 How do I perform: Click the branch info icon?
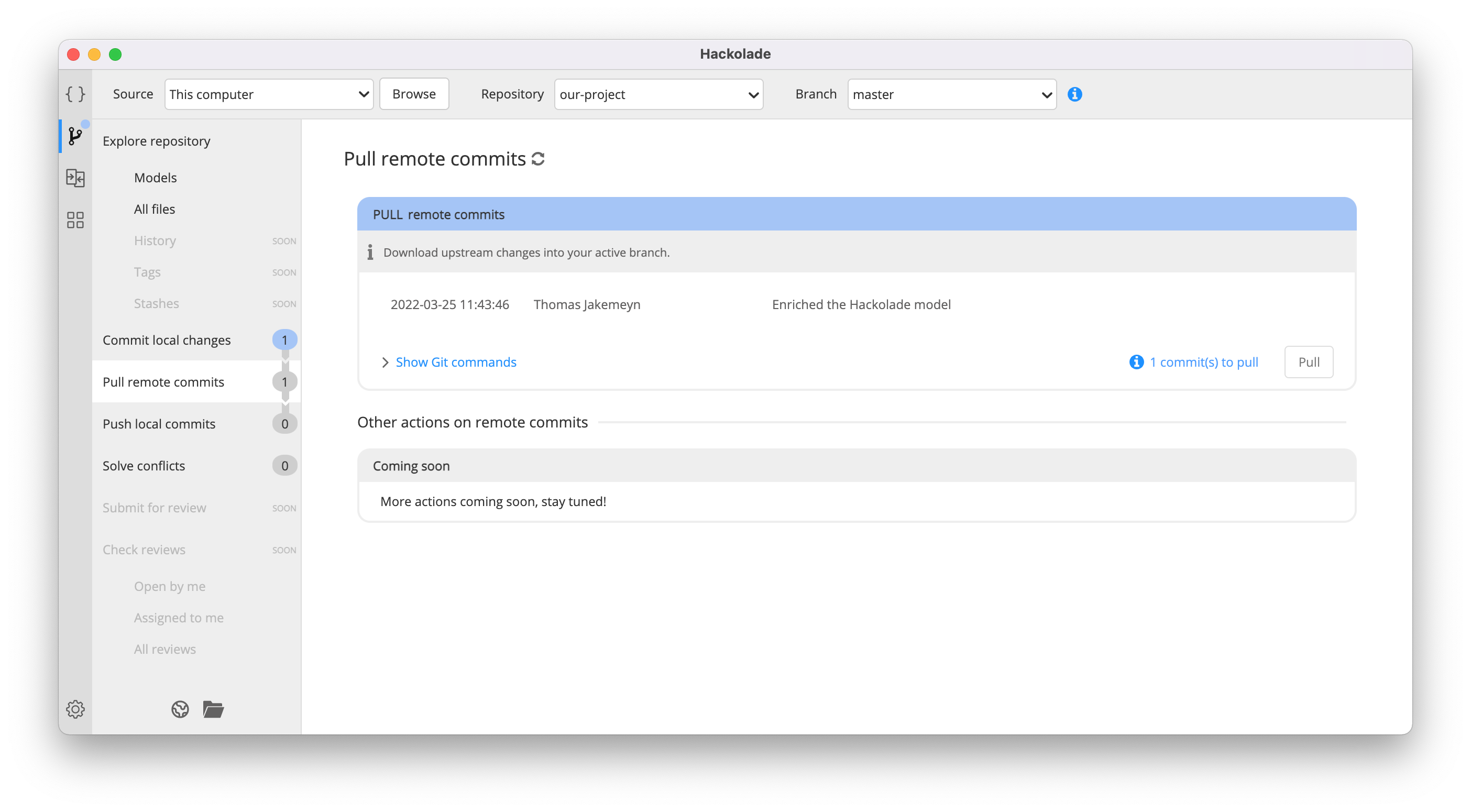1074,94
